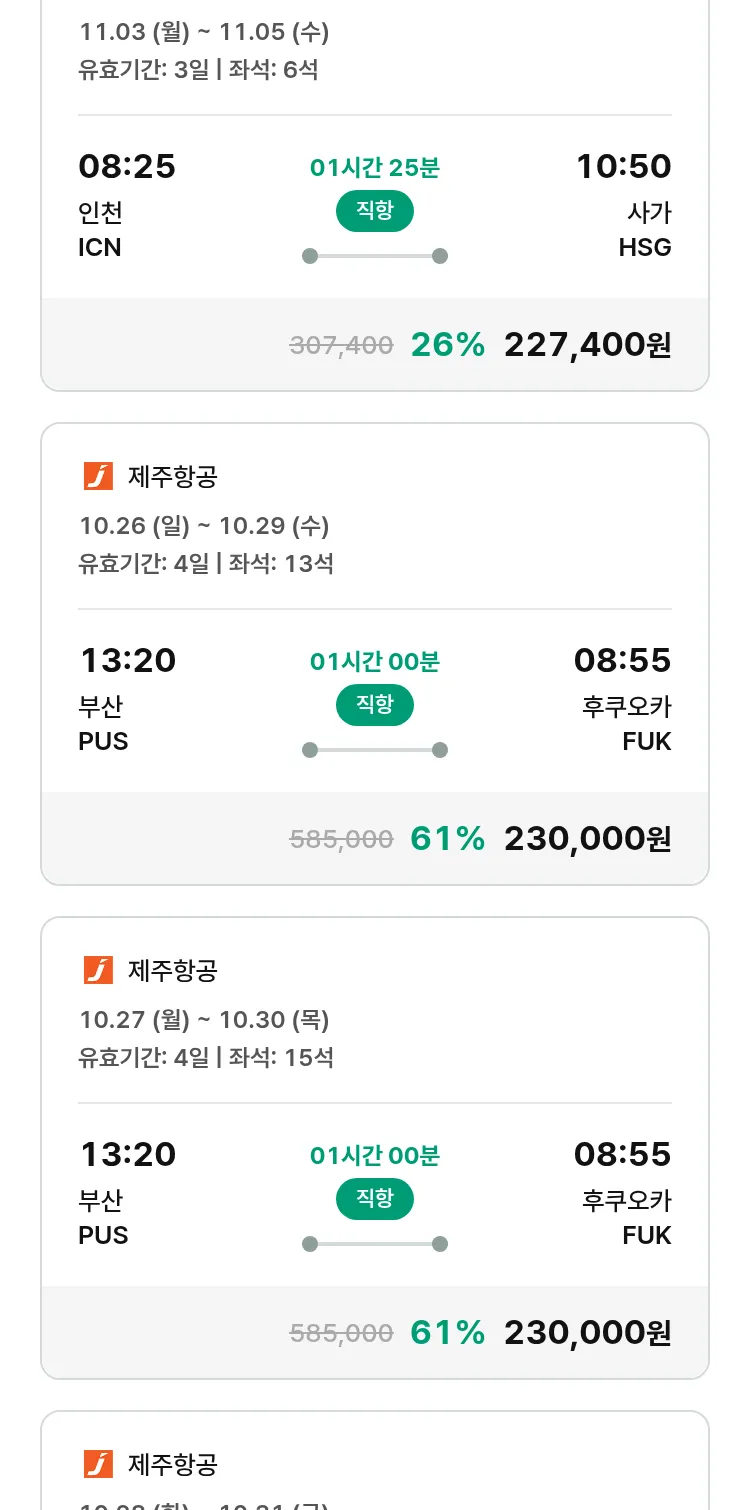Click the 01시간 25분 flight duration
Screen dimensions: 750x1510
pos(374,168)
